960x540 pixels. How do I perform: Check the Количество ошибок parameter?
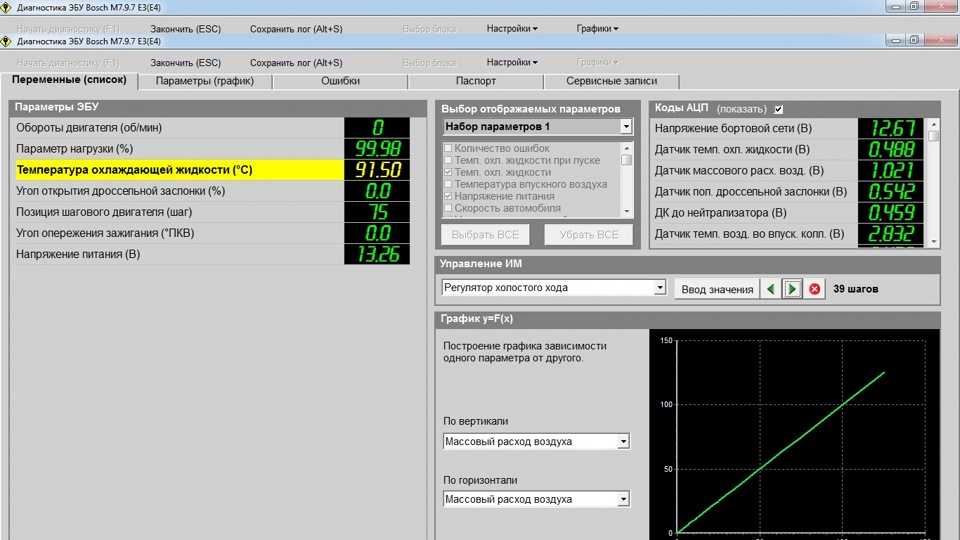(x=448, y=148)
